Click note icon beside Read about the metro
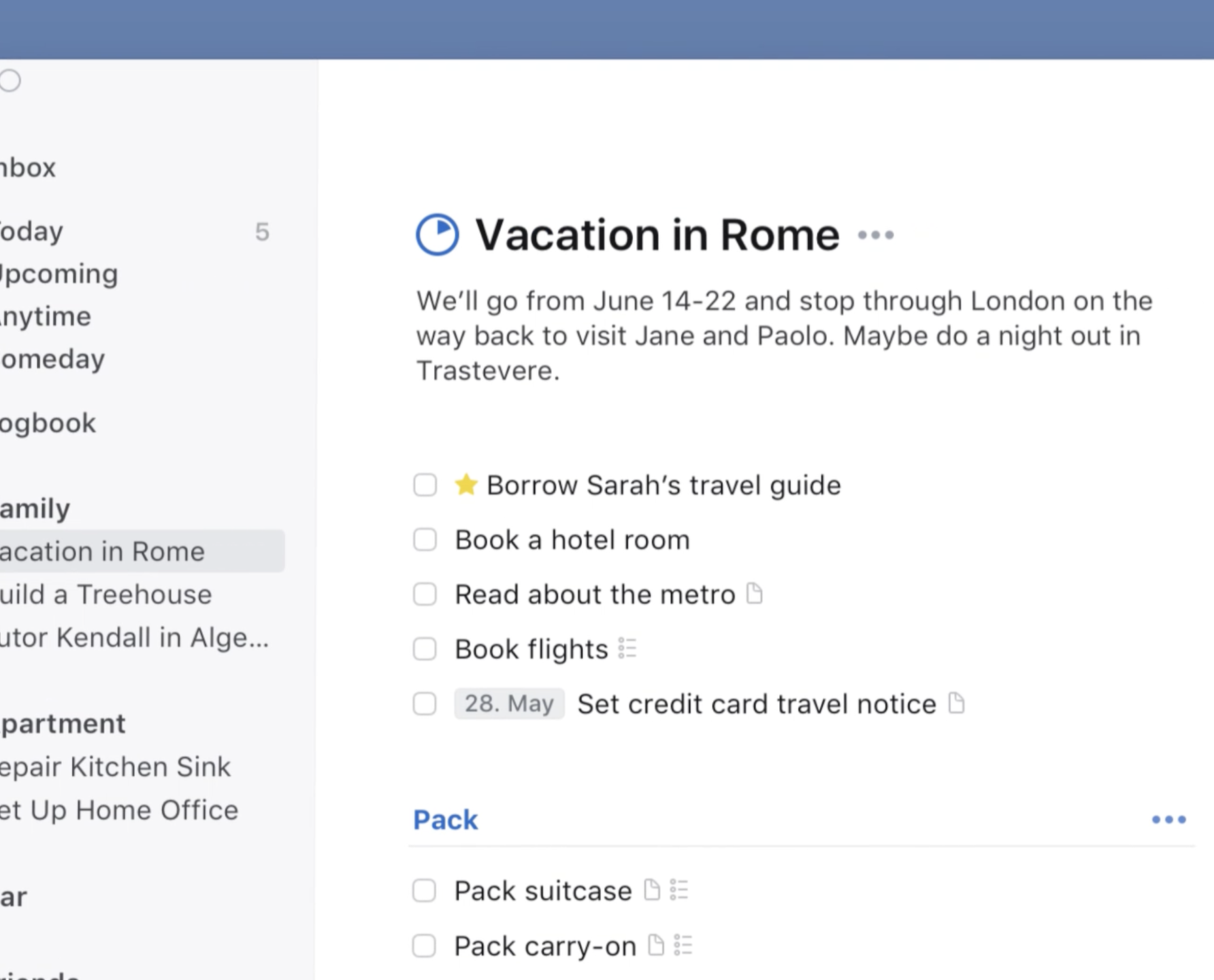This screenshot has height=980, width=1214. click(755, 593)
